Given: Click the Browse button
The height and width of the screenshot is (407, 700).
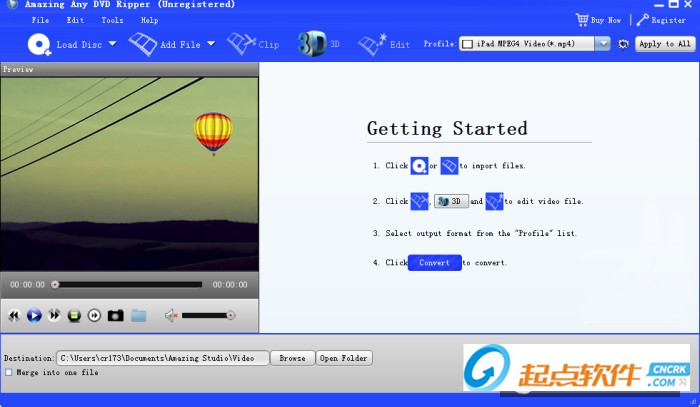Looking at the screenshot, I should tap(292, 358).
